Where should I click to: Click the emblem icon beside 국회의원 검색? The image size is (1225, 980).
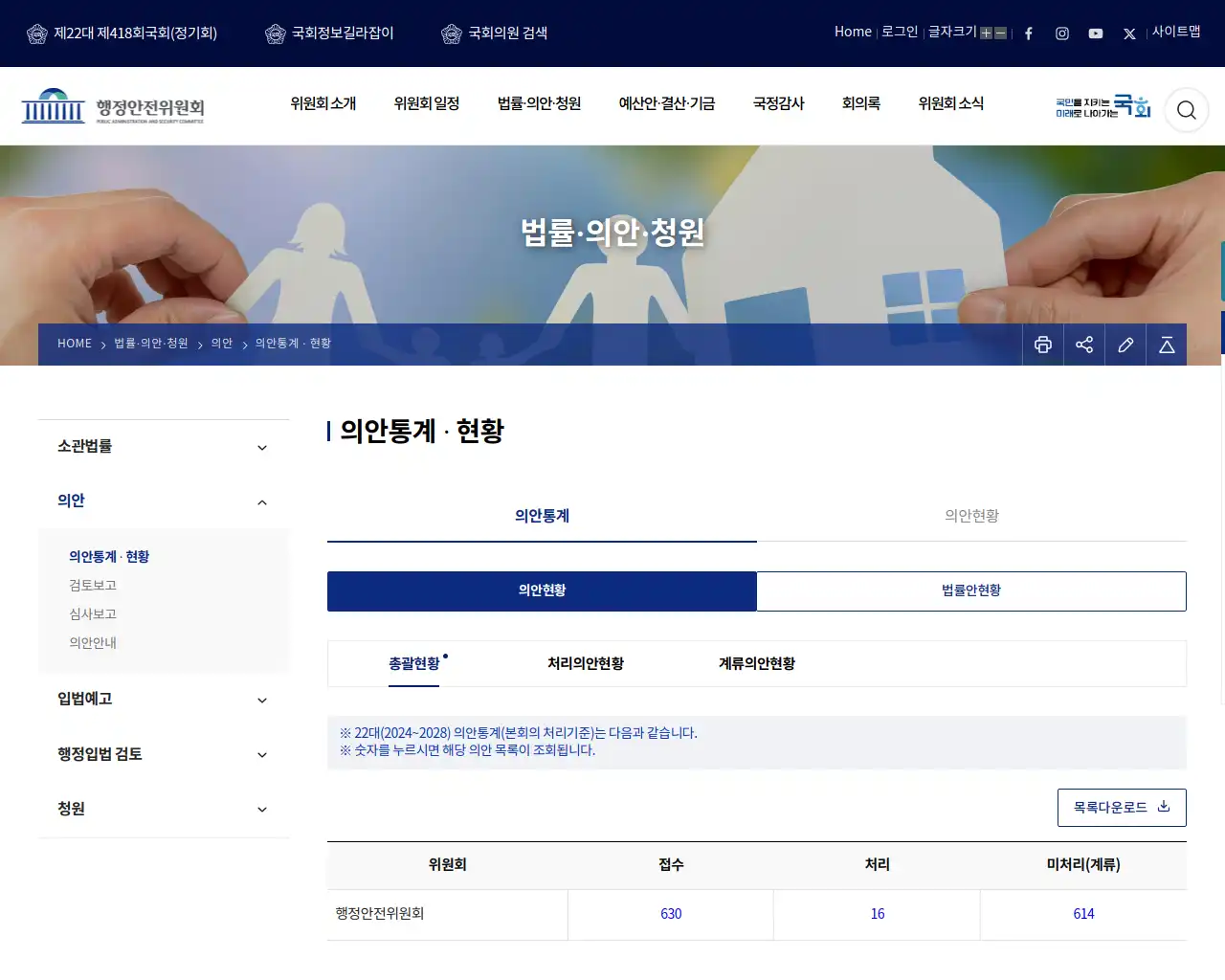452,34
